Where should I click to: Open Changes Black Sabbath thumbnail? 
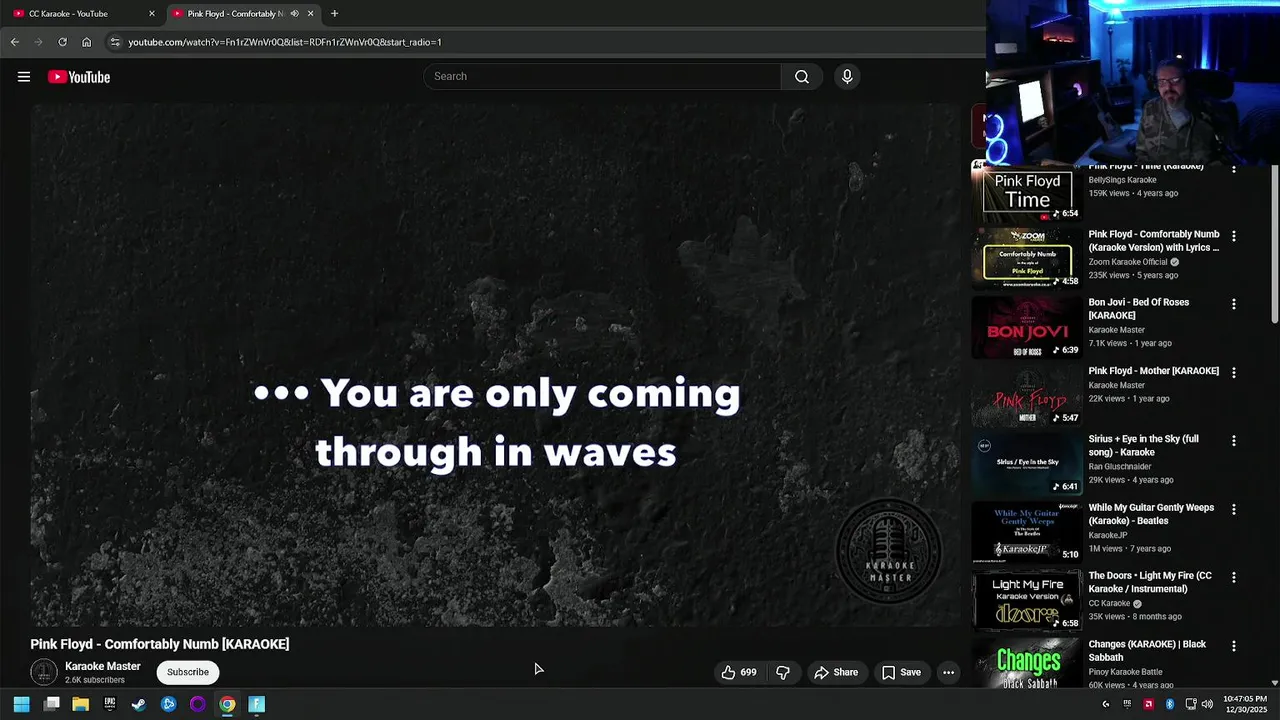(1027, 664)
